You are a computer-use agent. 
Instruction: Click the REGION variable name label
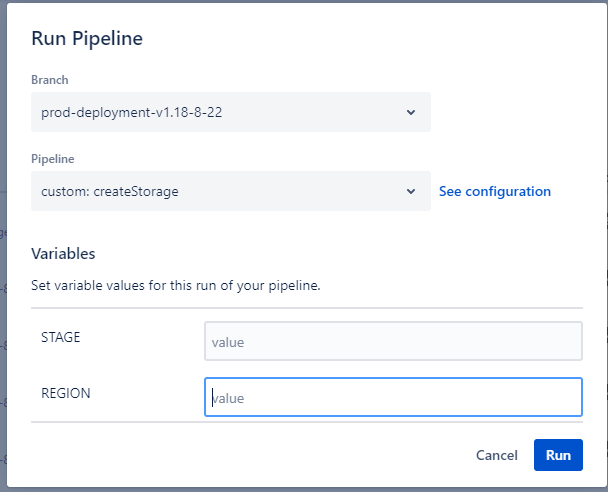point(66,394)
